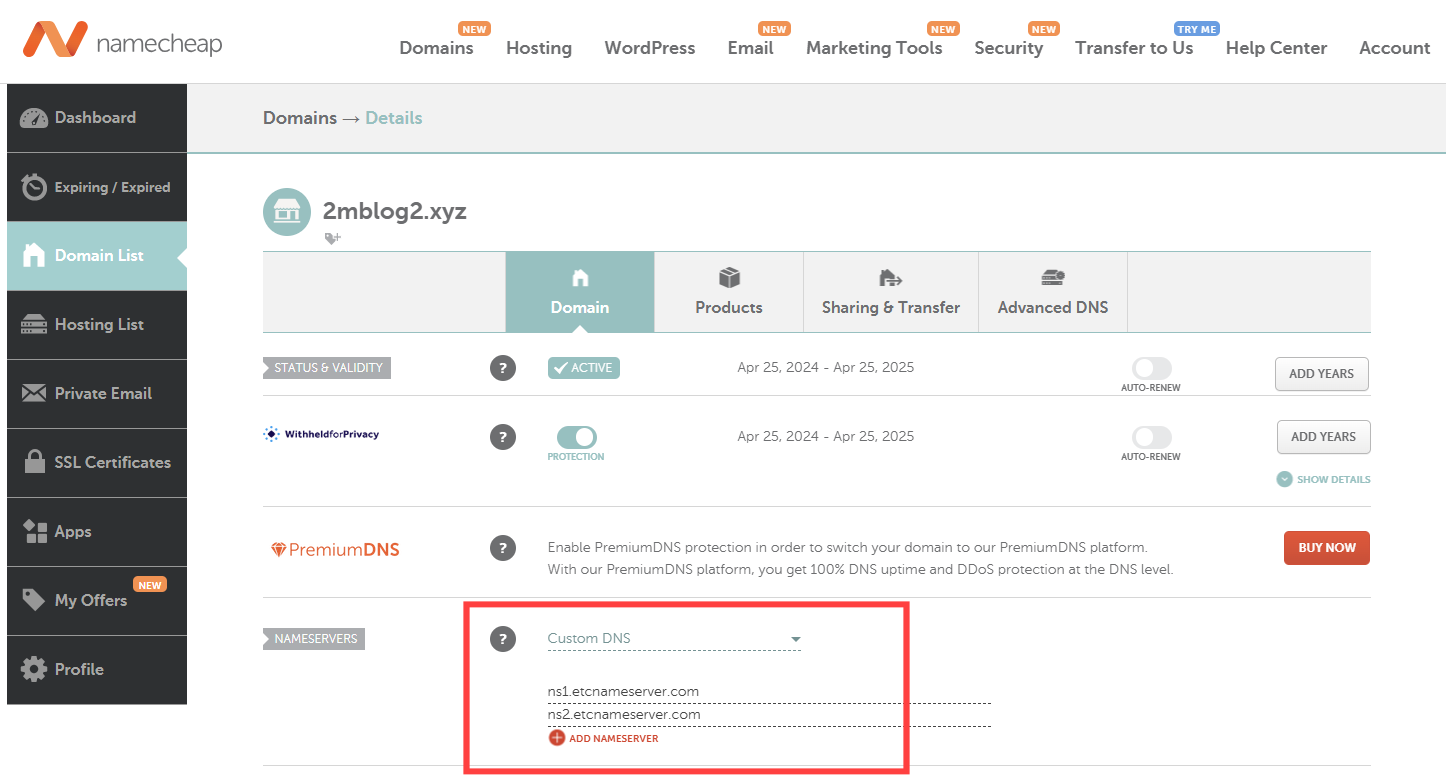
Task: Expand Show Details for privacy
Action: [x=1324, y=480]
